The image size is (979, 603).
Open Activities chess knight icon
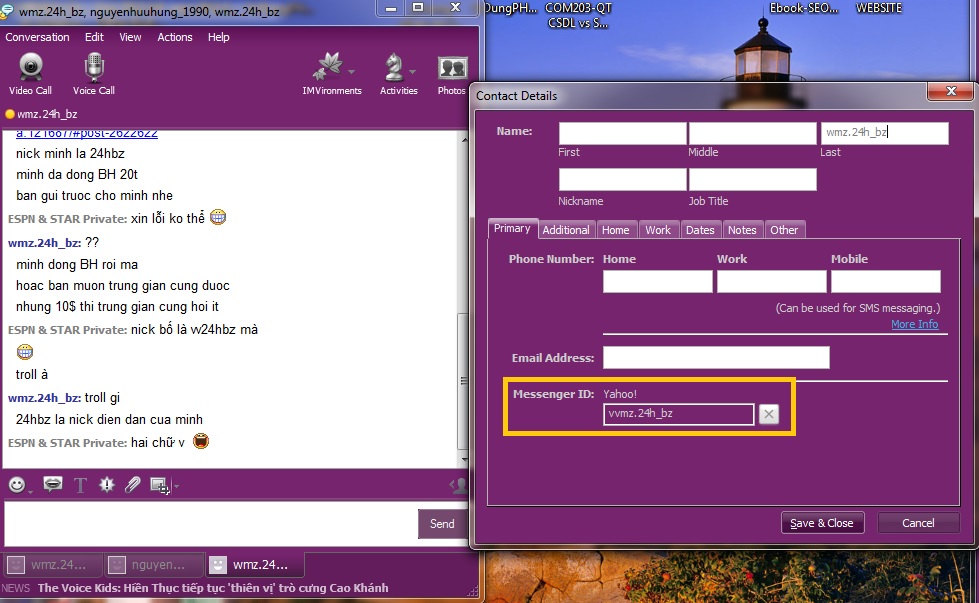tap(394, 67)
